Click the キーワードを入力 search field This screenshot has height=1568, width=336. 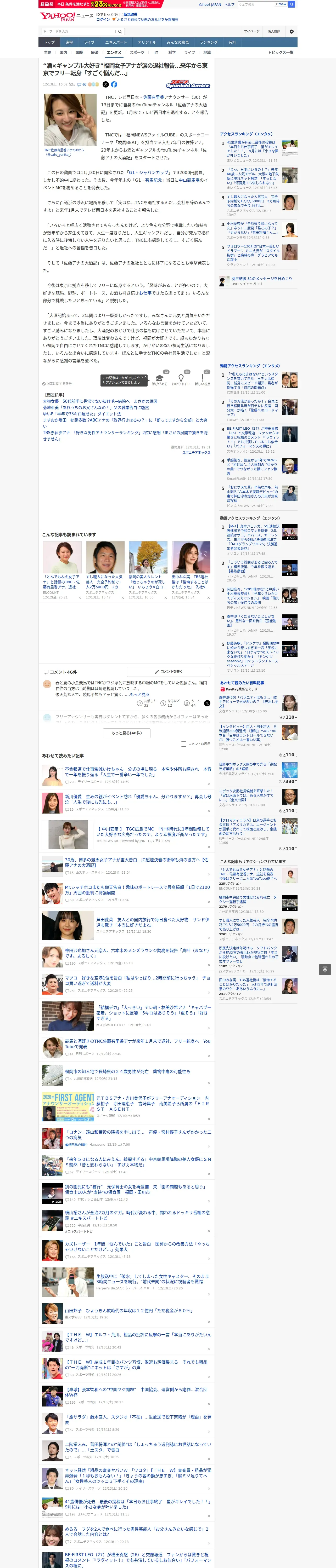click(x=79, y=32)
